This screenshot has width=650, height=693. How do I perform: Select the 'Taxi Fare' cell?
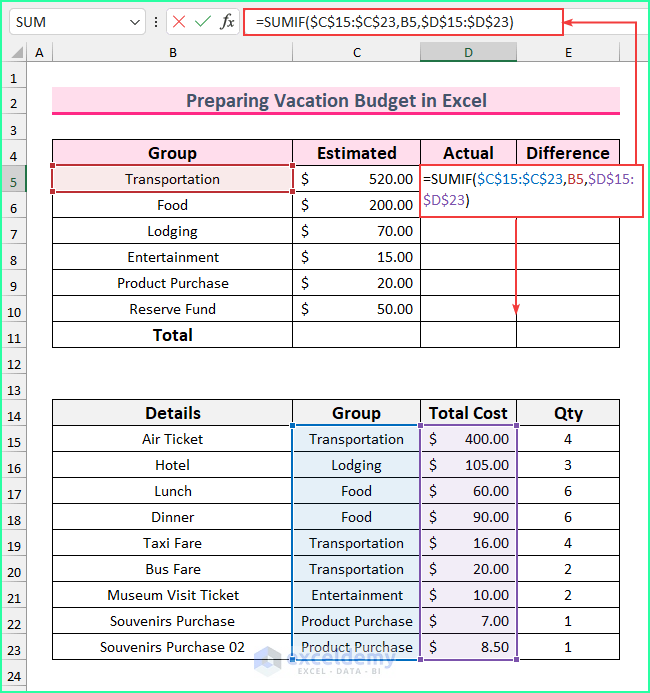coord(172,543)
